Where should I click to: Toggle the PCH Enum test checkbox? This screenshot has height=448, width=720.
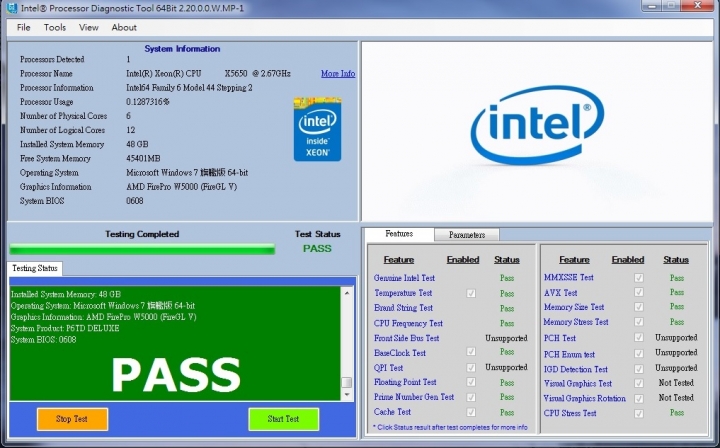pos(639,353)
